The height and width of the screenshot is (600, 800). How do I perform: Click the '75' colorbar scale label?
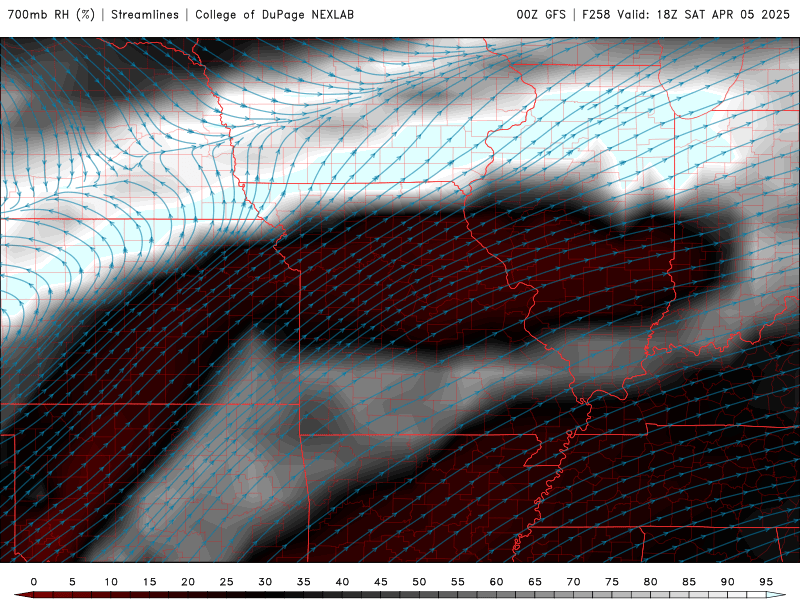coord(612,582)
